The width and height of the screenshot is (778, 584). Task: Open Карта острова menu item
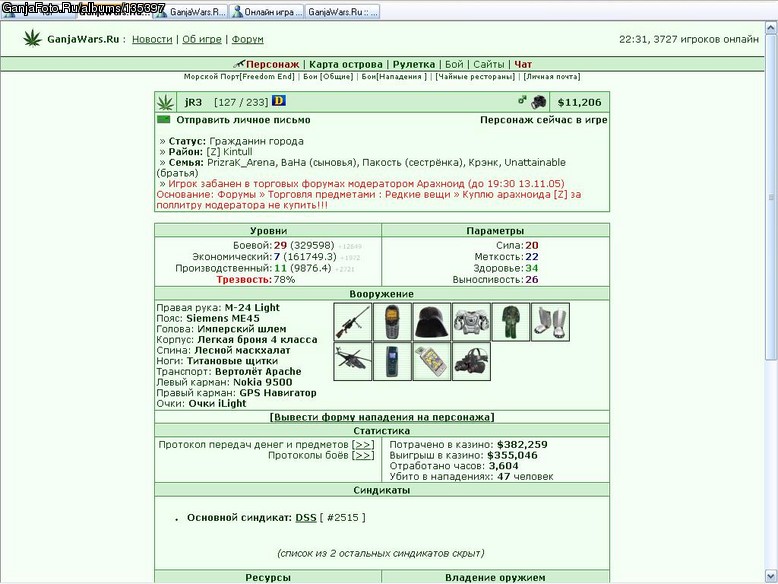[x=346, y=64]
